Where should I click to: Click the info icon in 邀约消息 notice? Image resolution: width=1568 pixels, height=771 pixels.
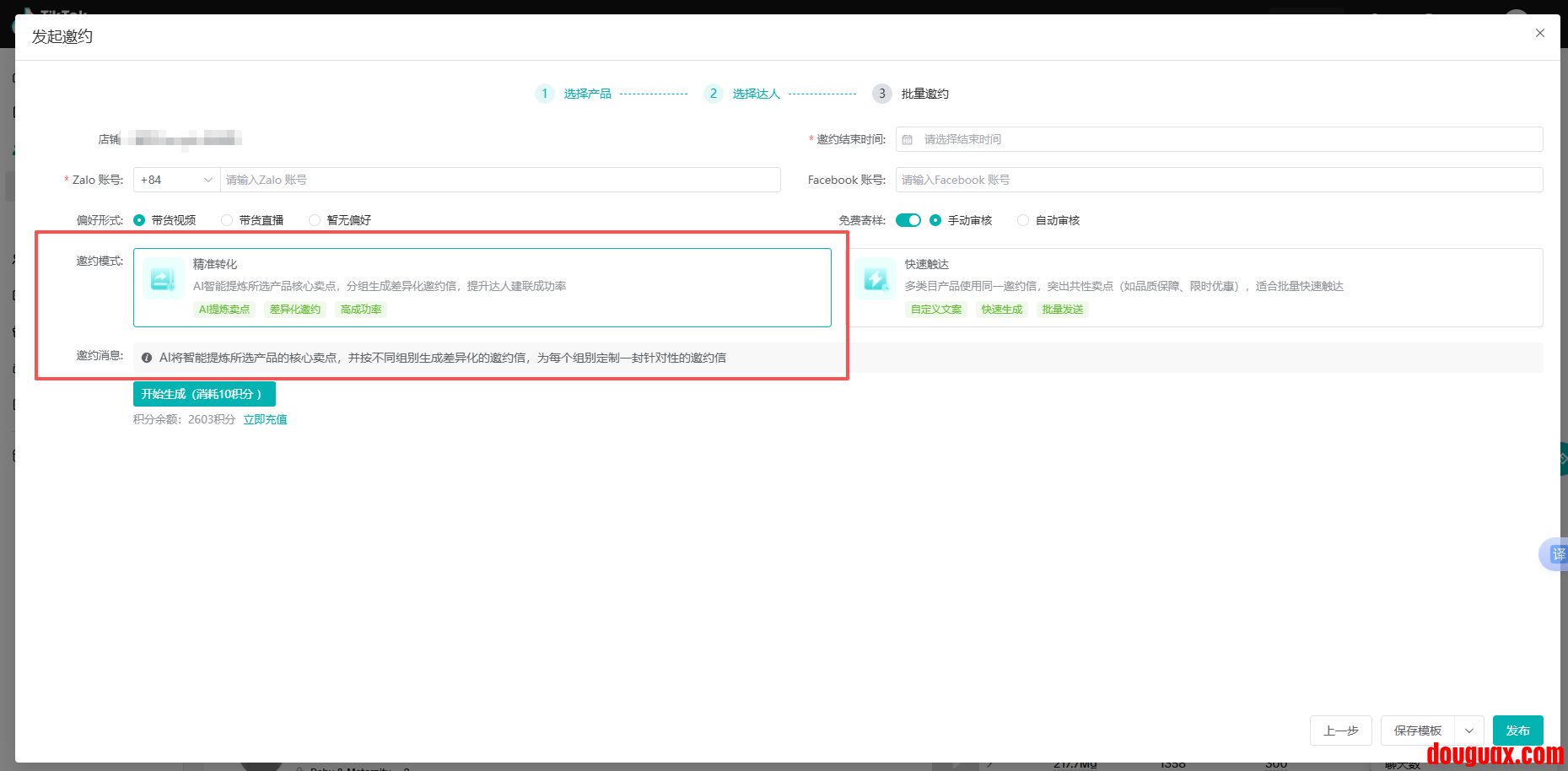[x=147, y=358]
